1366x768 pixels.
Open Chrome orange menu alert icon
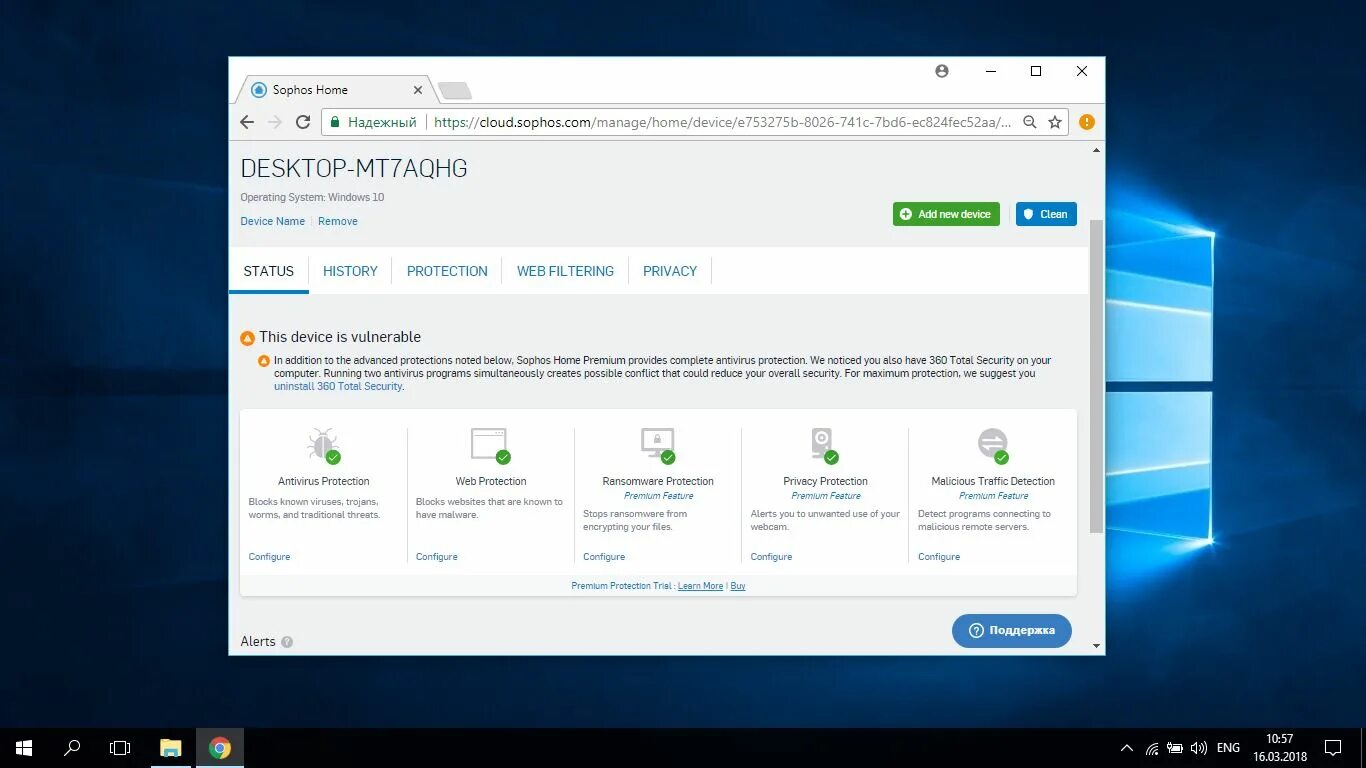click(x=1087, y=122)
